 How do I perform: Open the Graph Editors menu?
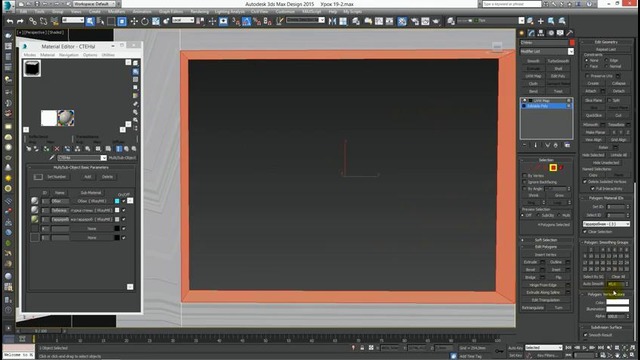(171, 12)
